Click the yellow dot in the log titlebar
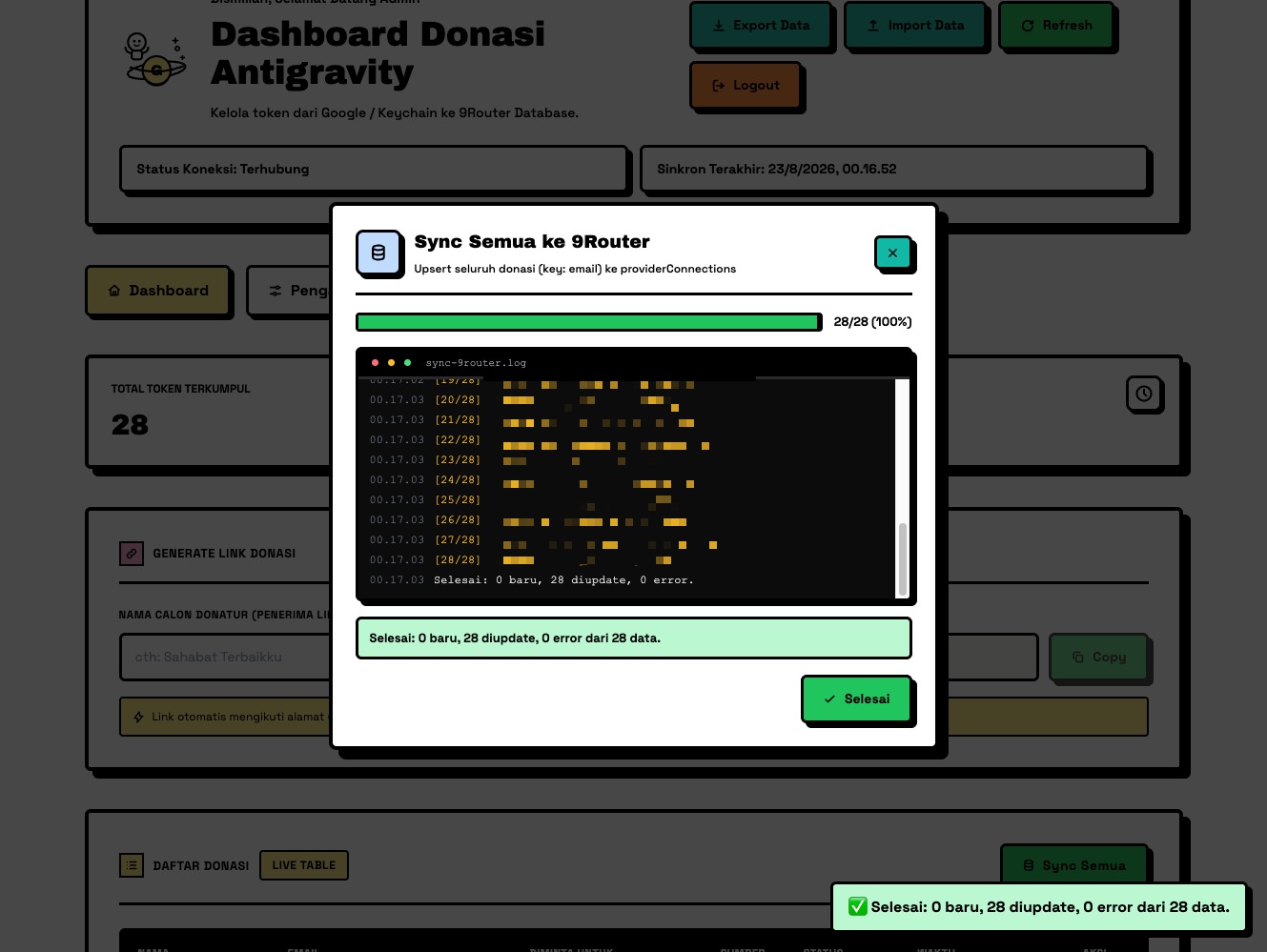Screen dimensions: 1267x952 coord(391,362)
